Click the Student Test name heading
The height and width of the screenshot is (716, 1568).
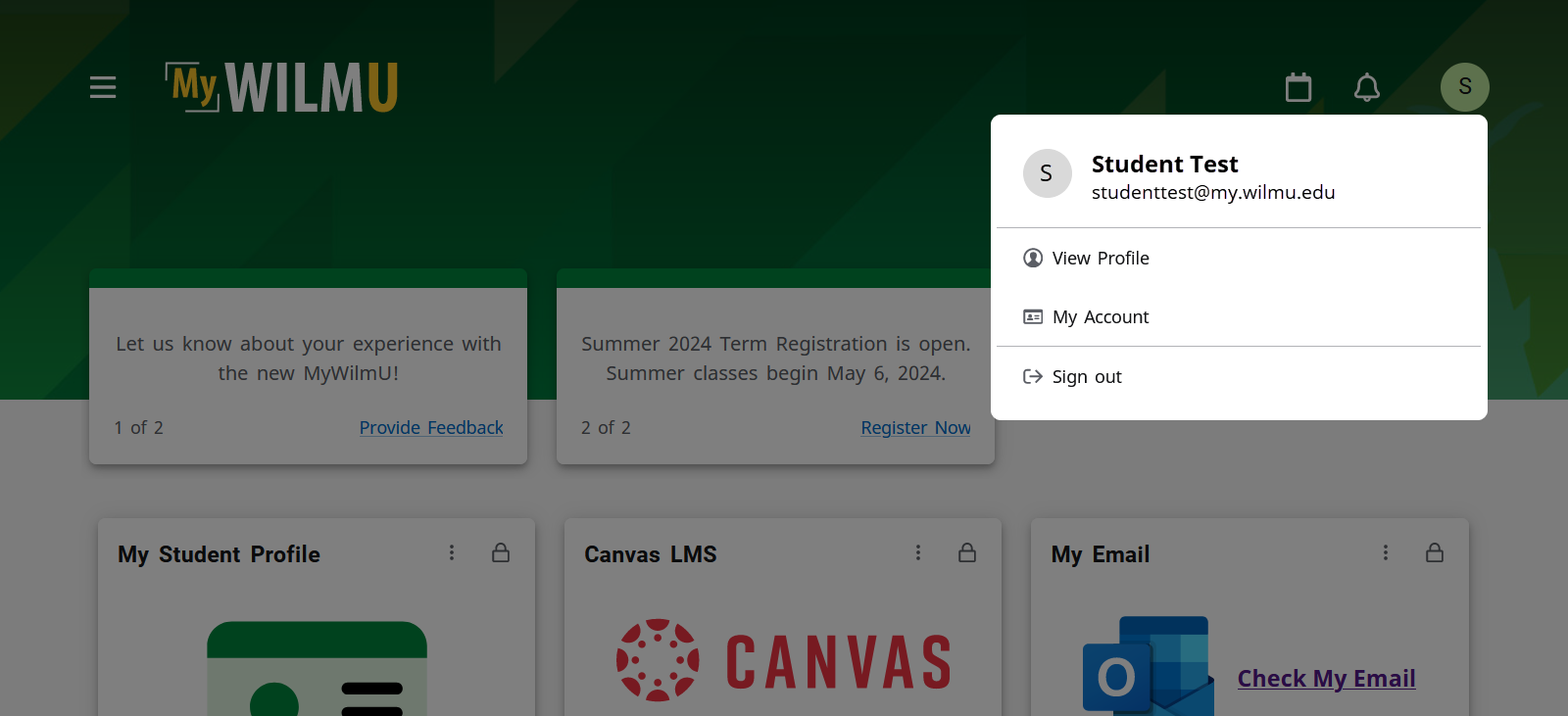click(1164, 164)
